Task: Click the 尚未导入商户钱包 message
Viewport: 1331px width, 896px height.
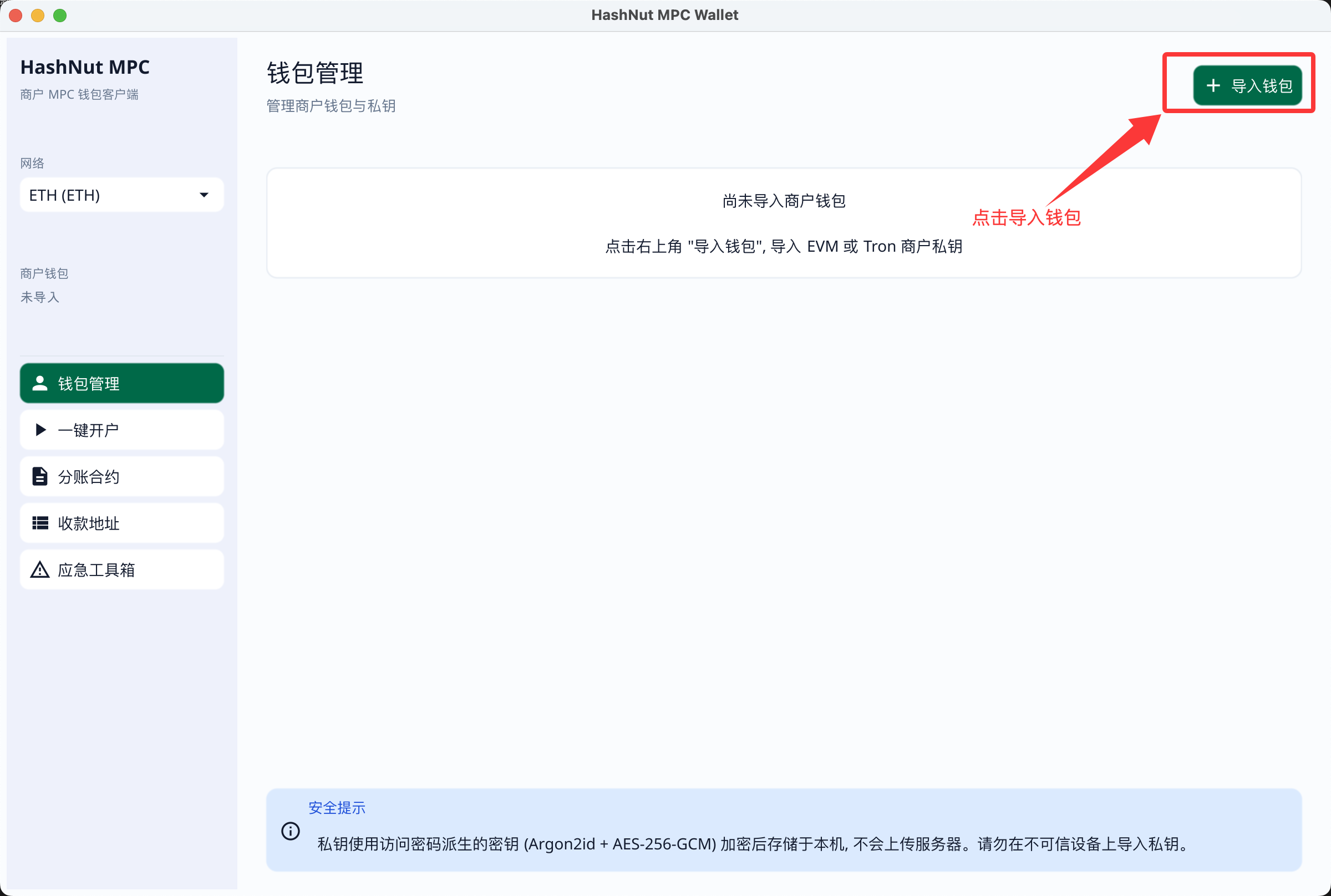Action: [784, 201]
